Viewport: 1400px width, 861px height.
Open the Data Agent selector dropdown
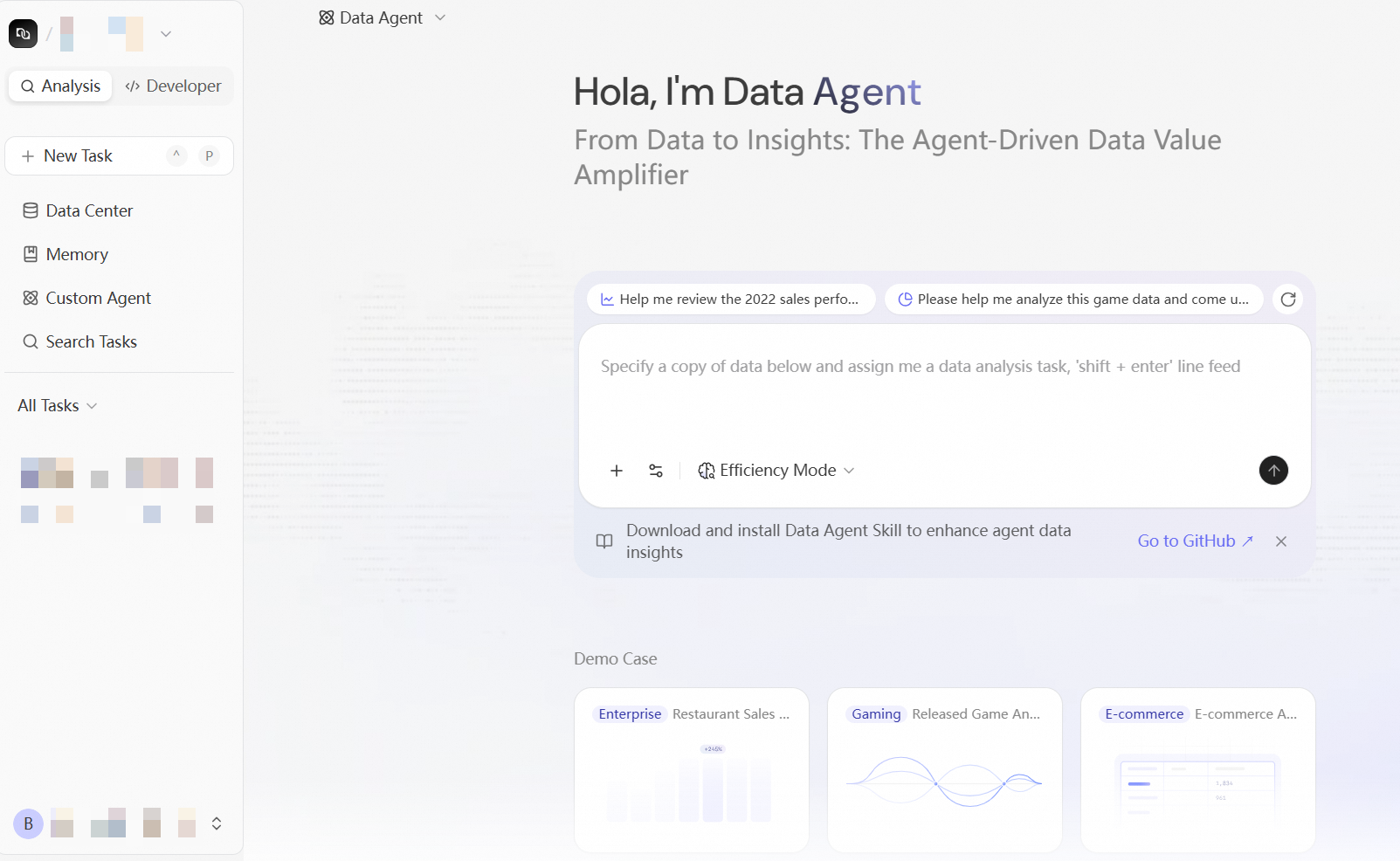[x=383, y=17]
